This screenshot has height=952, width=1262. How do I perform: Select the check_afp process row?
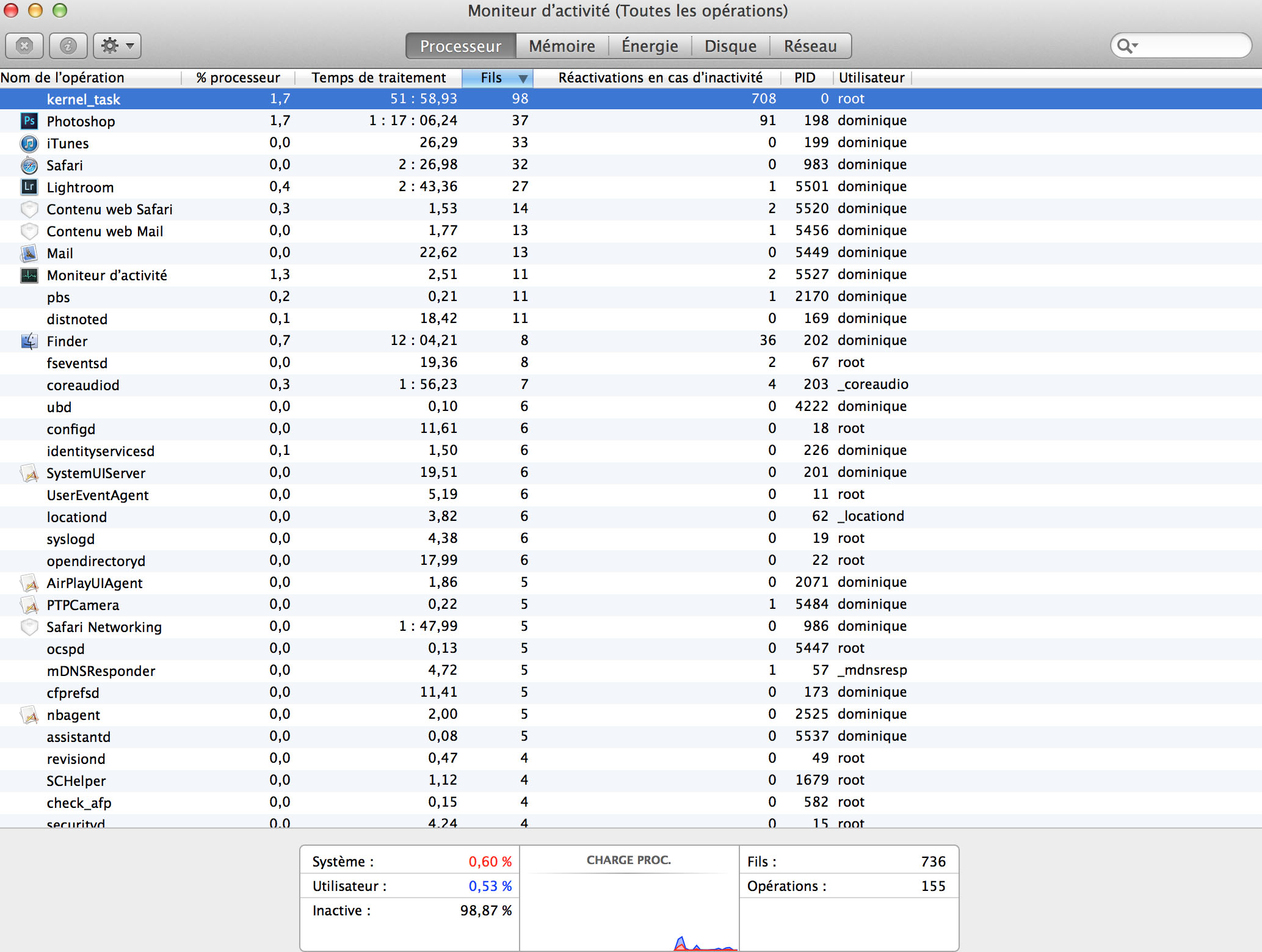point(631,802)
